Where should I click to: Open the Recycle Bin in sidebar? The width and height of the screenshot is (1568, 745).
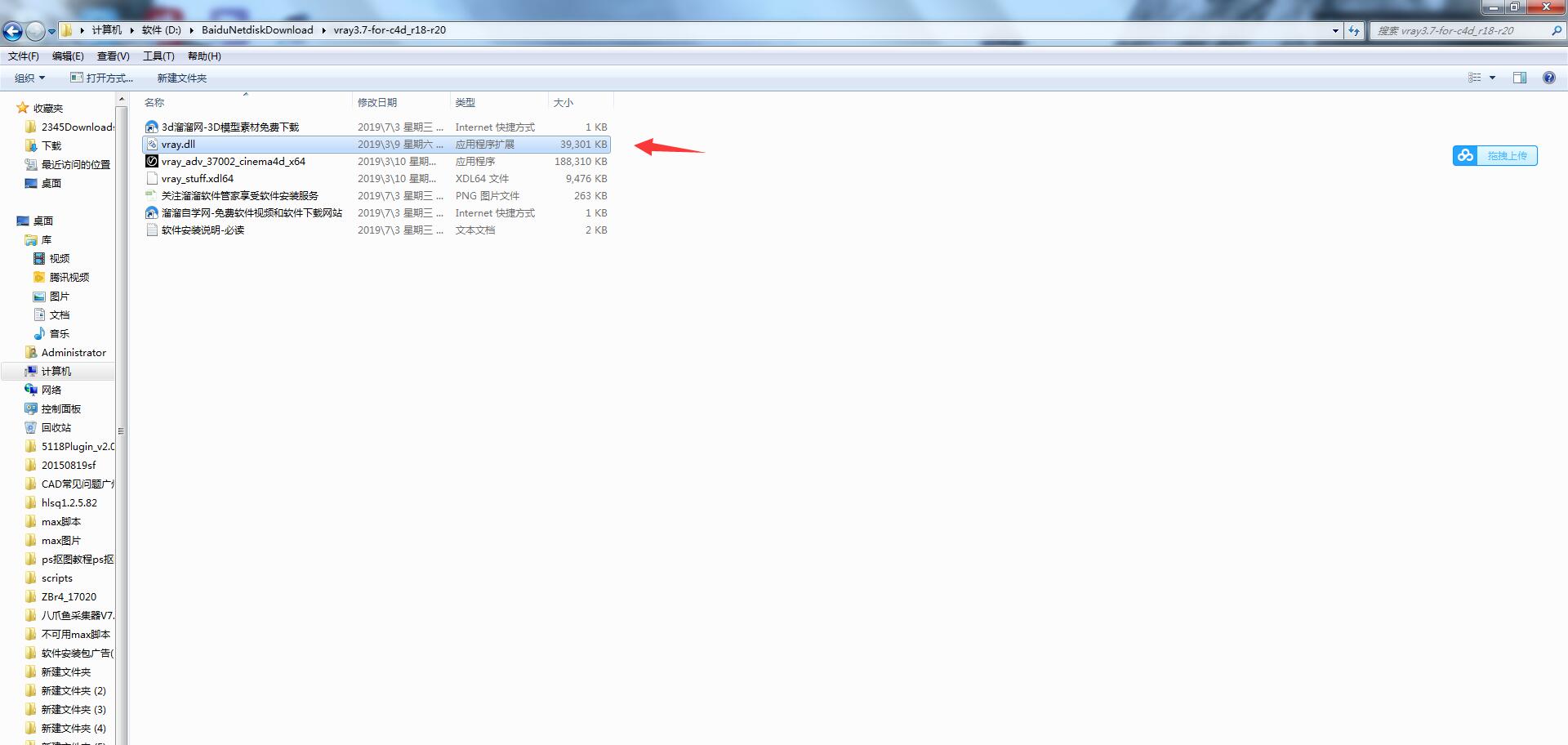tap(56, 427)
